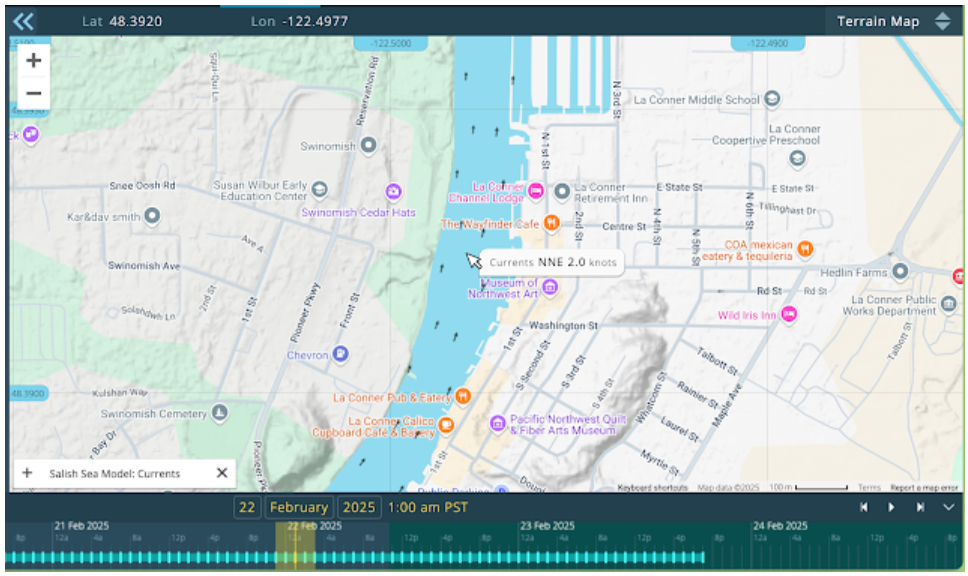This screenshot has width=968, height=576.
Task: Click the La Conner Middle School marker icon
Action: [x=772, y=98]
